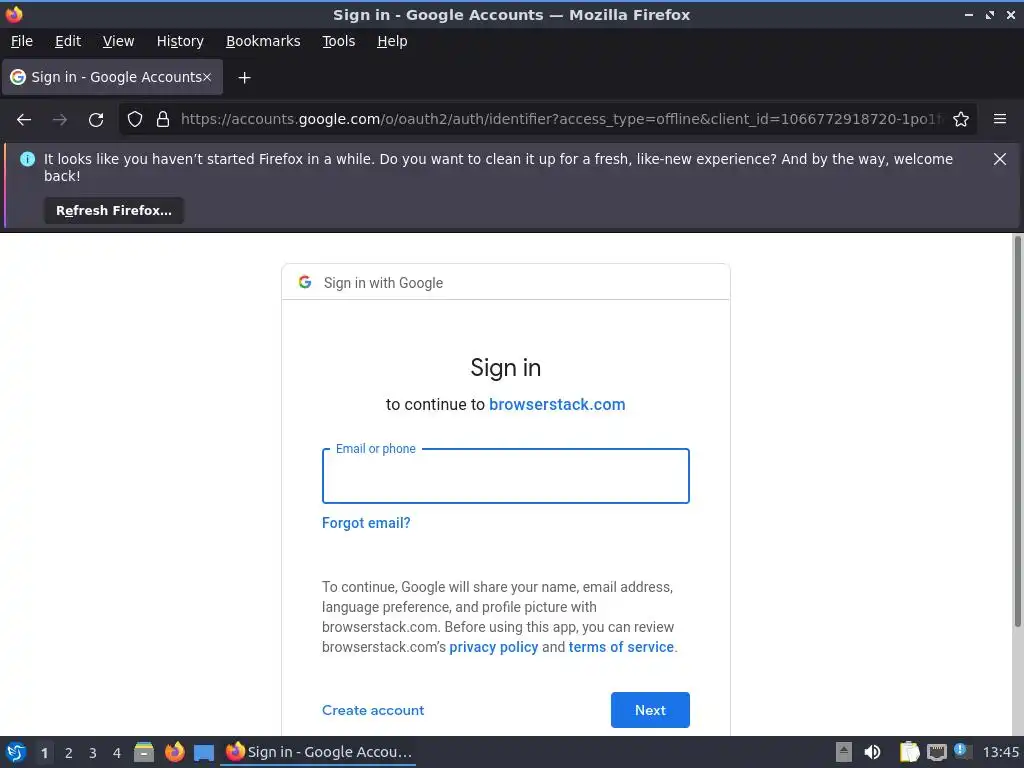This screenshot has width=1024, height=768.
Task: Open Firefox application hamburger menu
Action: (1000, 120)
